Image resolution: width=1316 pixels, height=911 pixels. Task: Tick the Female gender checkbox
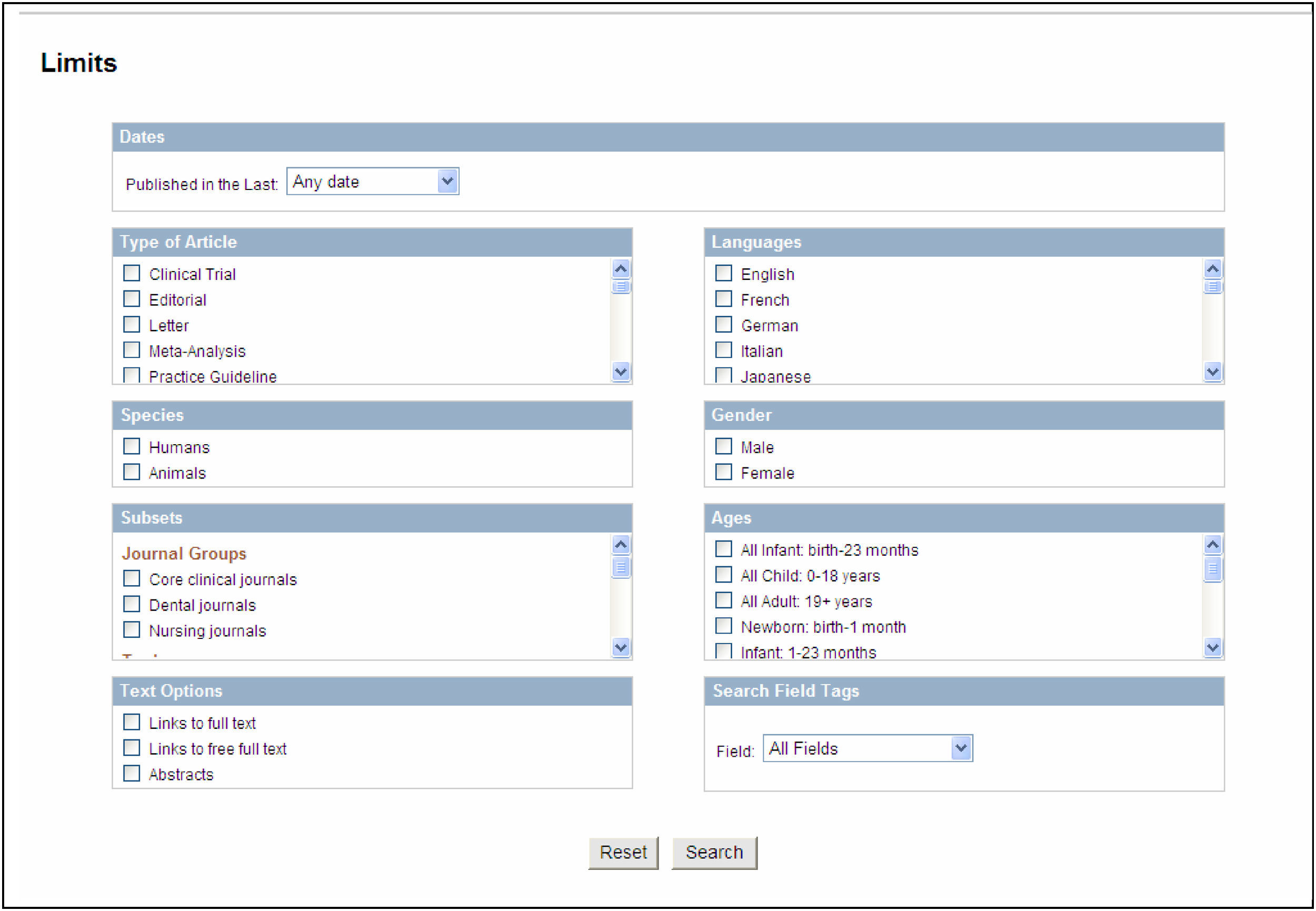(723, 472)
